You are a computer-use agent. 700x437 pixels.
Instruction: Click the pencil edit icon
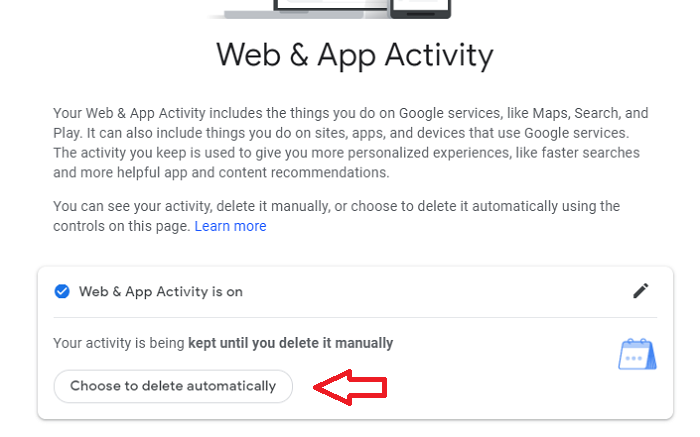[x=641, y=291]
